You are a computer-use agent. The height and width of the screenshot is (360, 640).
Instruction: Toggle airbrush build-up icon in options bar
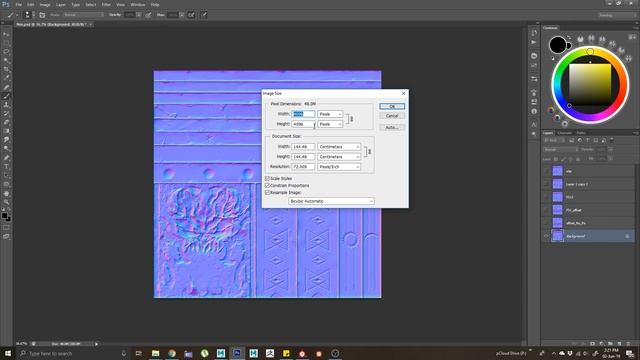pos(191,15)
